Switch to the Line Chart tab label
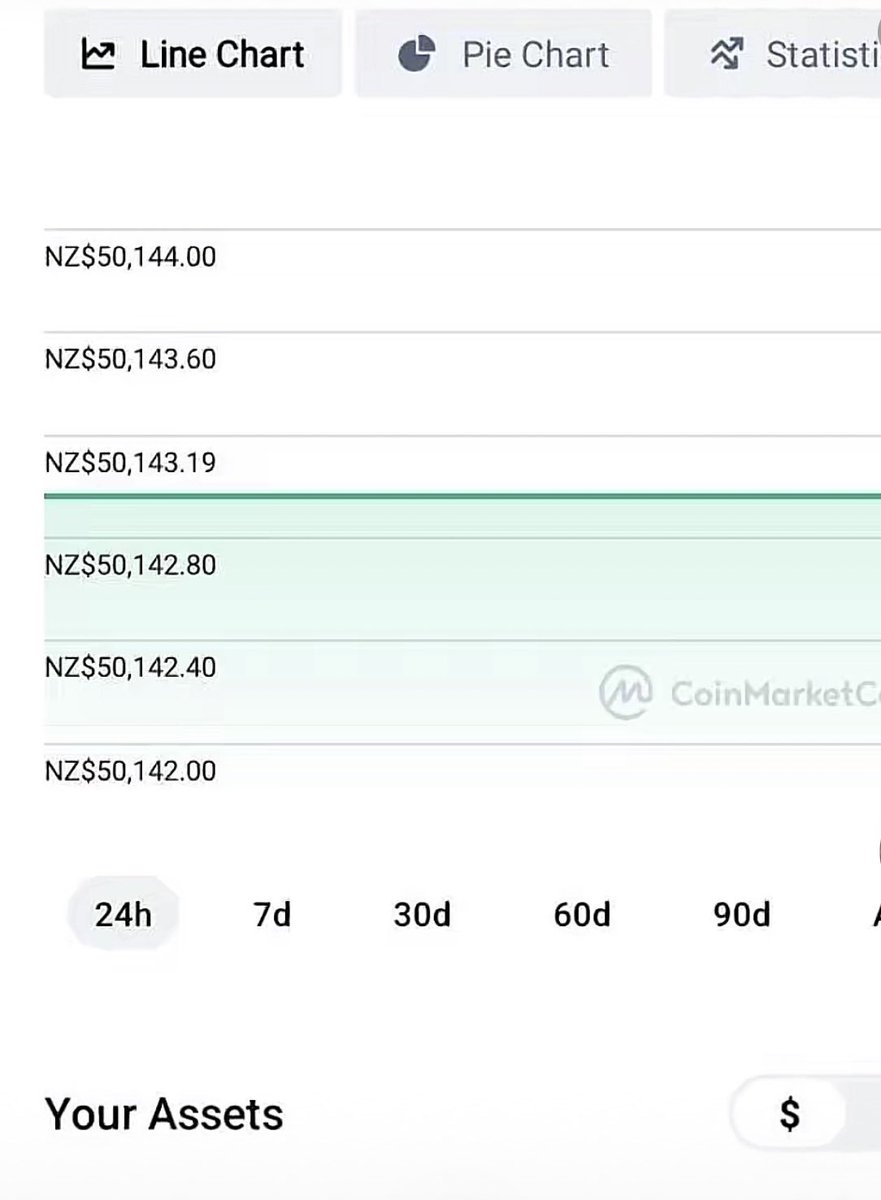Screen dimensions: 881x1200 coord(222,54)
